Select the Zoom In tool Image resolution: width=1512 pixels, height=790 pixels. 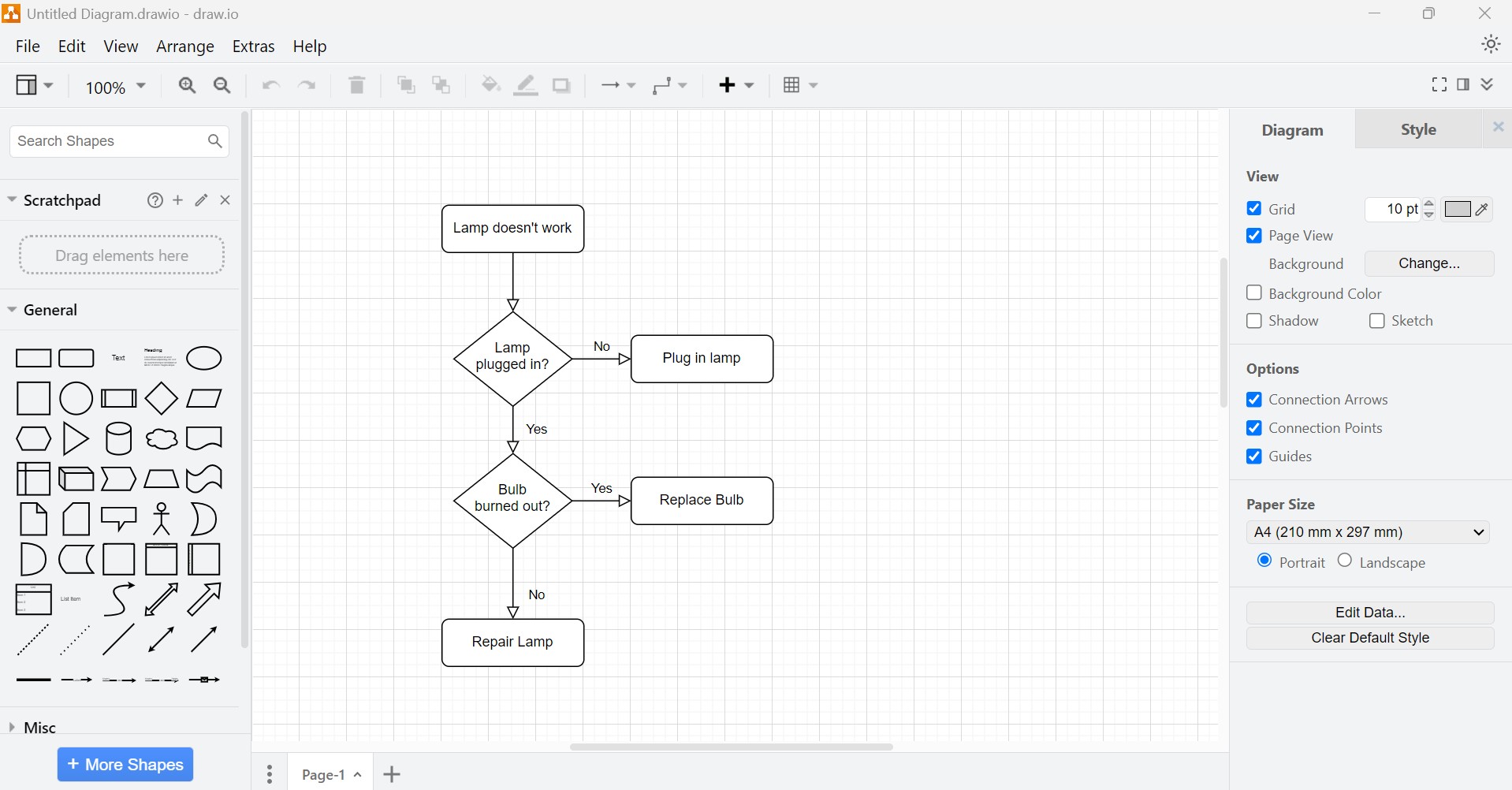187,86
